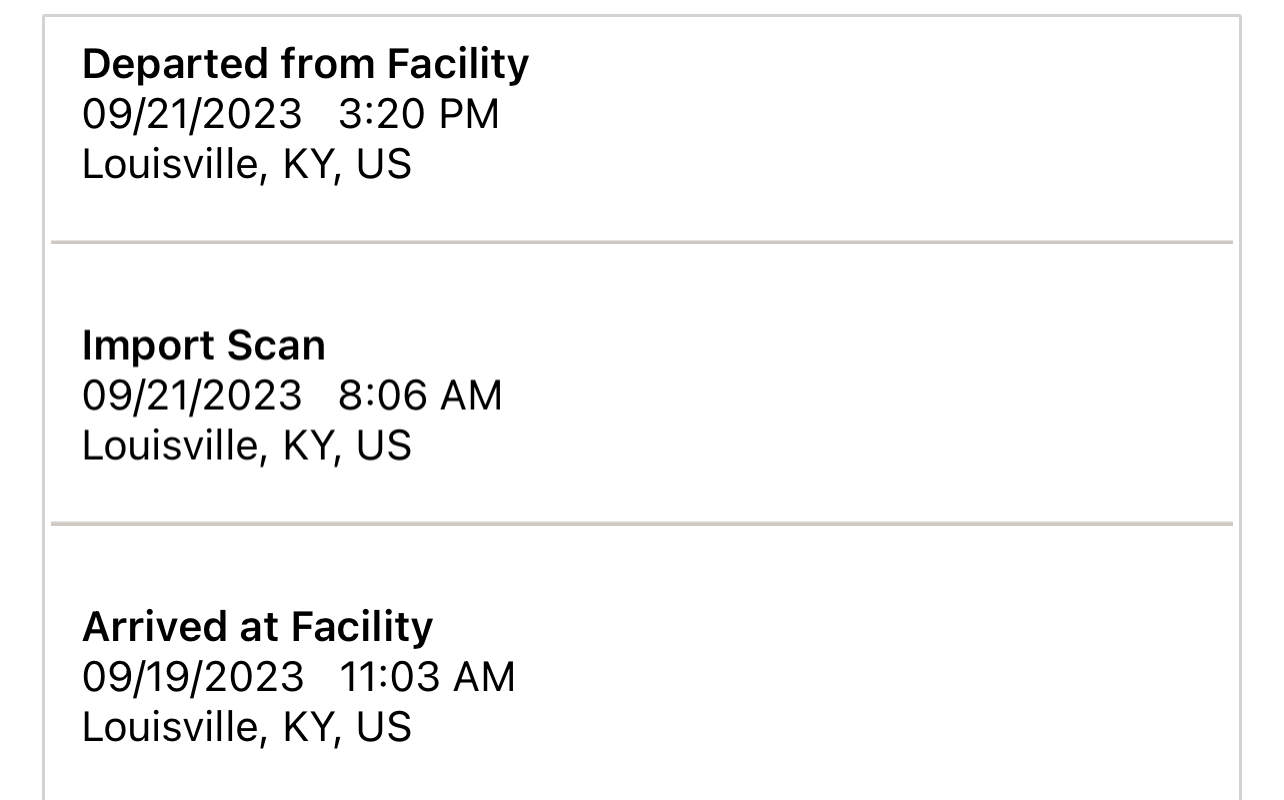Click the date in Import Scan entry
This screenshot has height=800, width=1284.
point(192,396)
